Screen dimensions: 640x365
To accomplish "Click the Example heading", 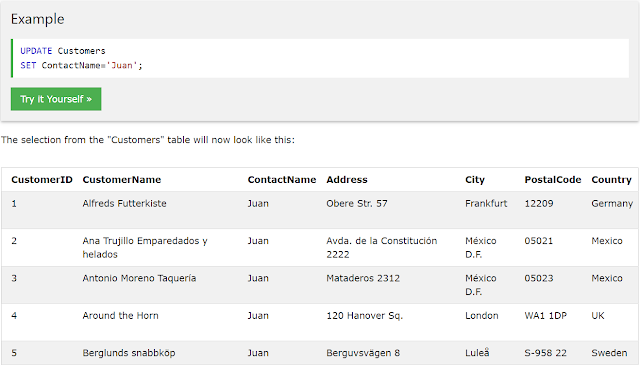I will tap(38, 19).
